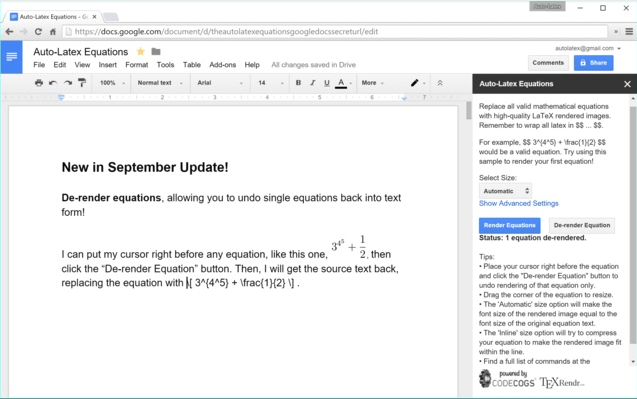Collapse the toolbar with double chevron icon
637x399 pixels.
[x=440, y=83]
